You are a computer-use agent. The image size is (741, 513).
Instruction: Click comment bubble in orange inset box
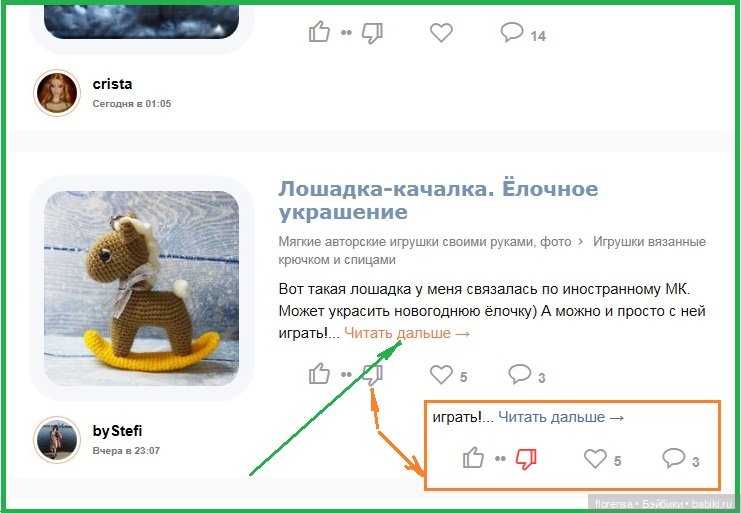pyautogui.click(x=674, y=458)
